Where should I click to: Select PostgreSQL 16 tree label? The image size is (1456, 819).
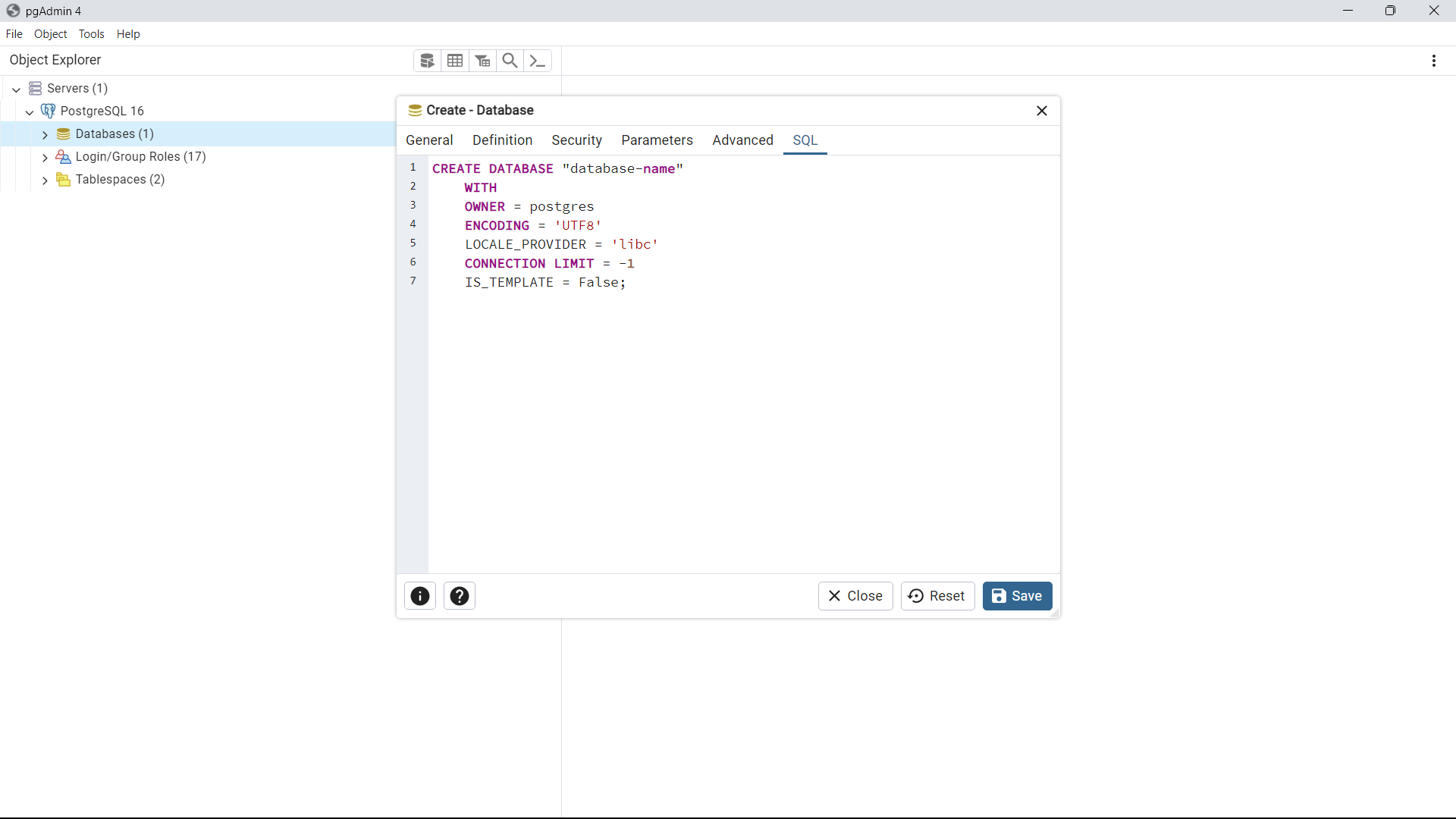pyautogui.click(x=102, y=111)
